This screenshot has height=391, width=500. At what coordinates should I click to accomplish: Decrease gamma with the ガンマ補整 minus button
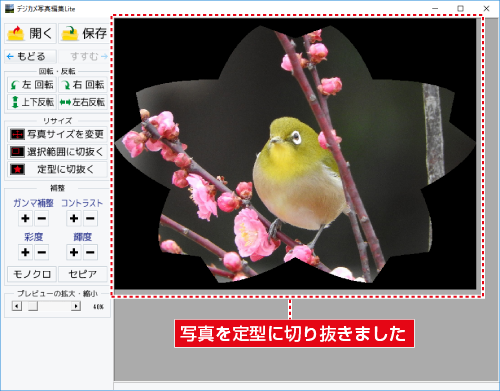tap(42, 219)
